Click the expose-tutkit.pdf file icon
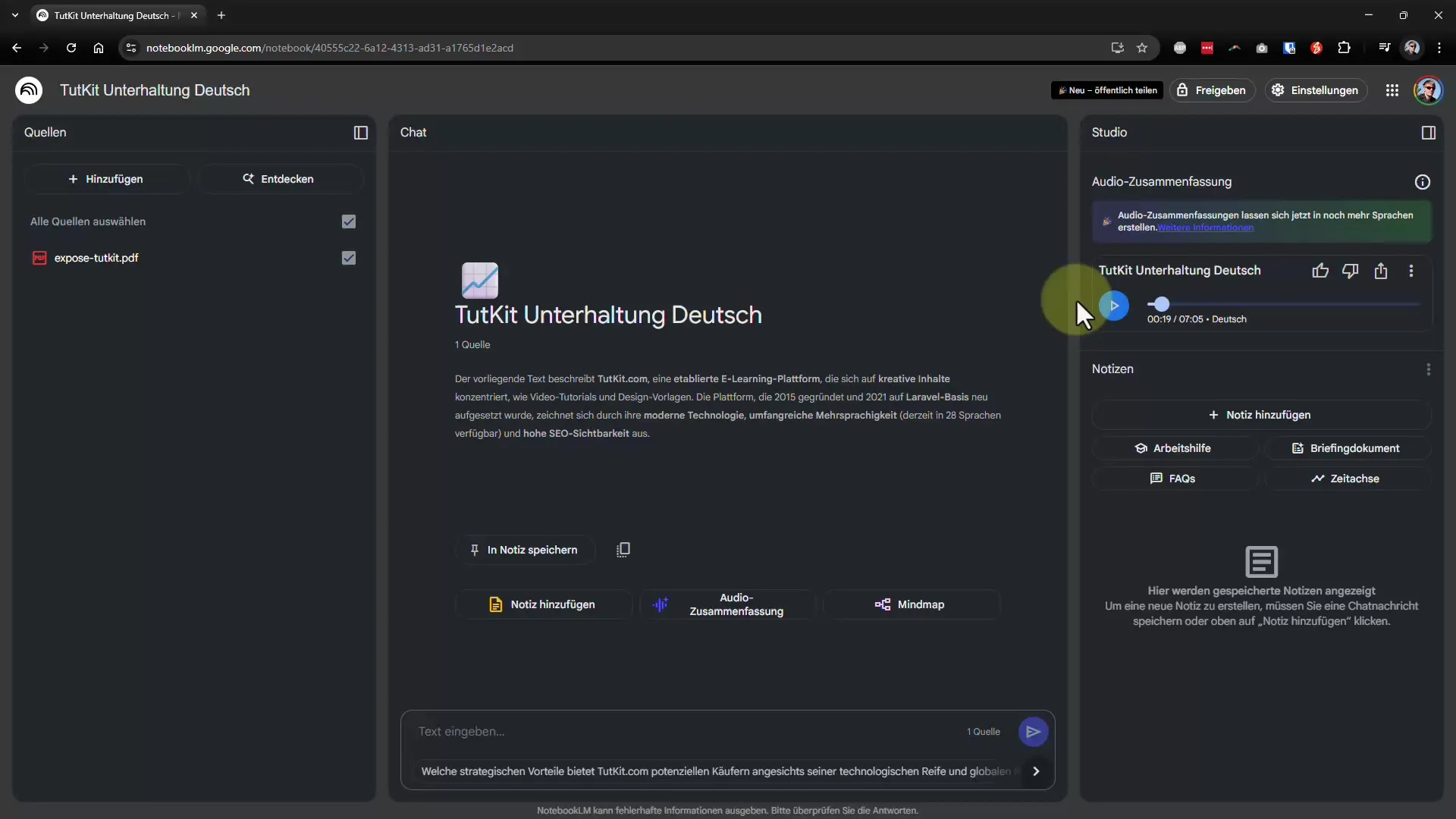 coord(39,258)
